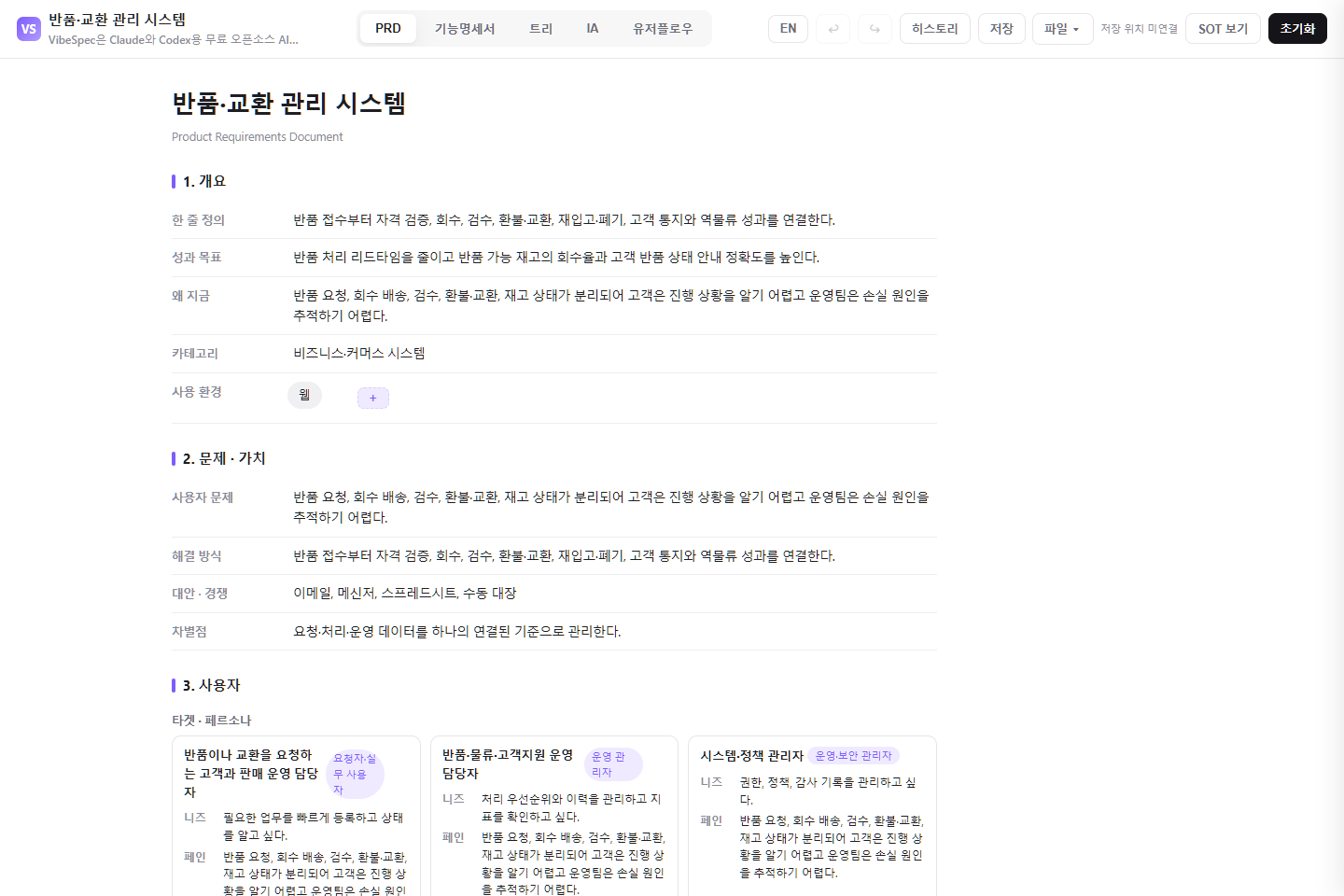Edit the 해결 방식 value text
This screenshot has height=896, width=1344.
pyautogui.click(x=565, y=556)
